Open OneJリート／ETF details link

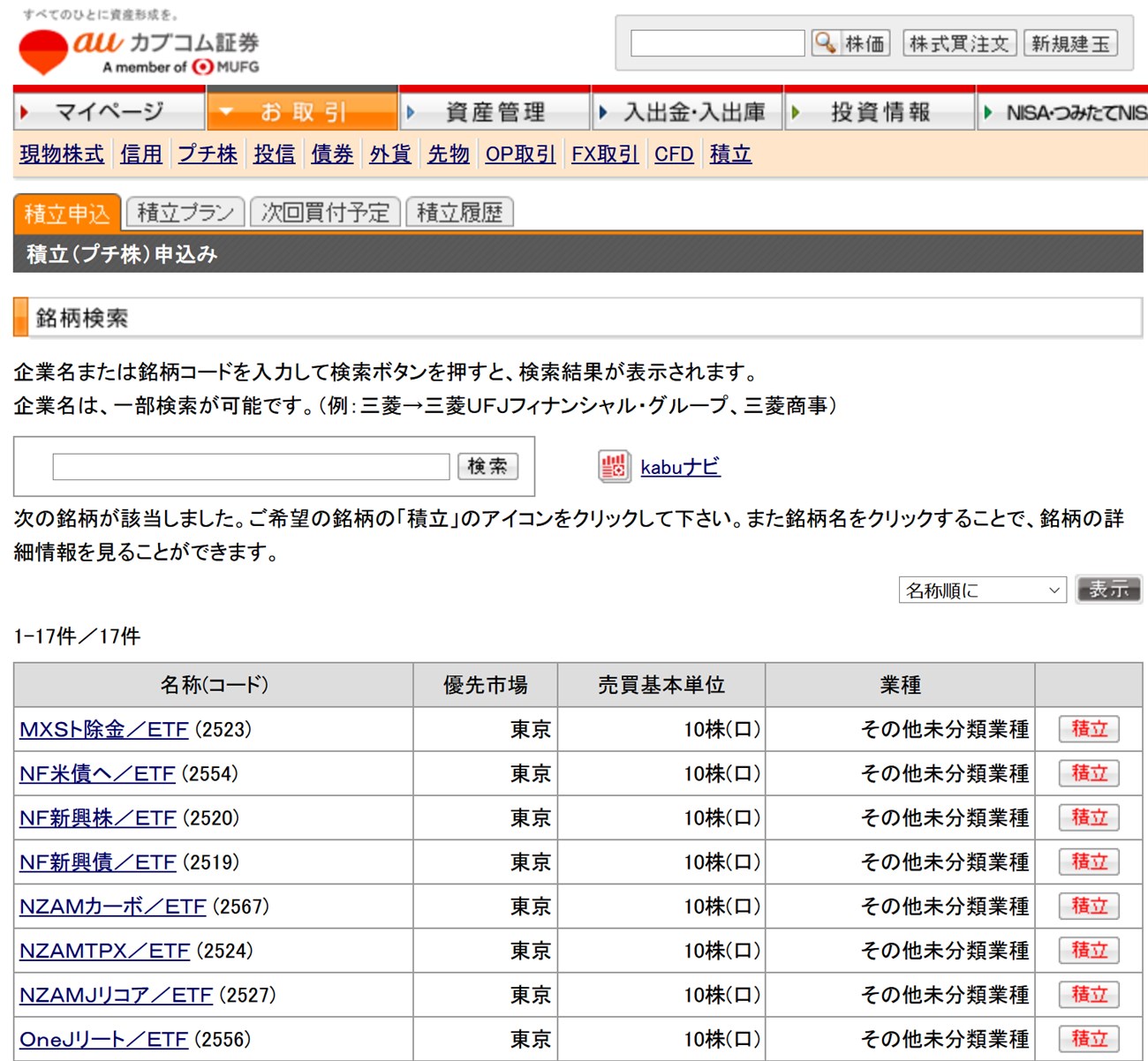104,1039
